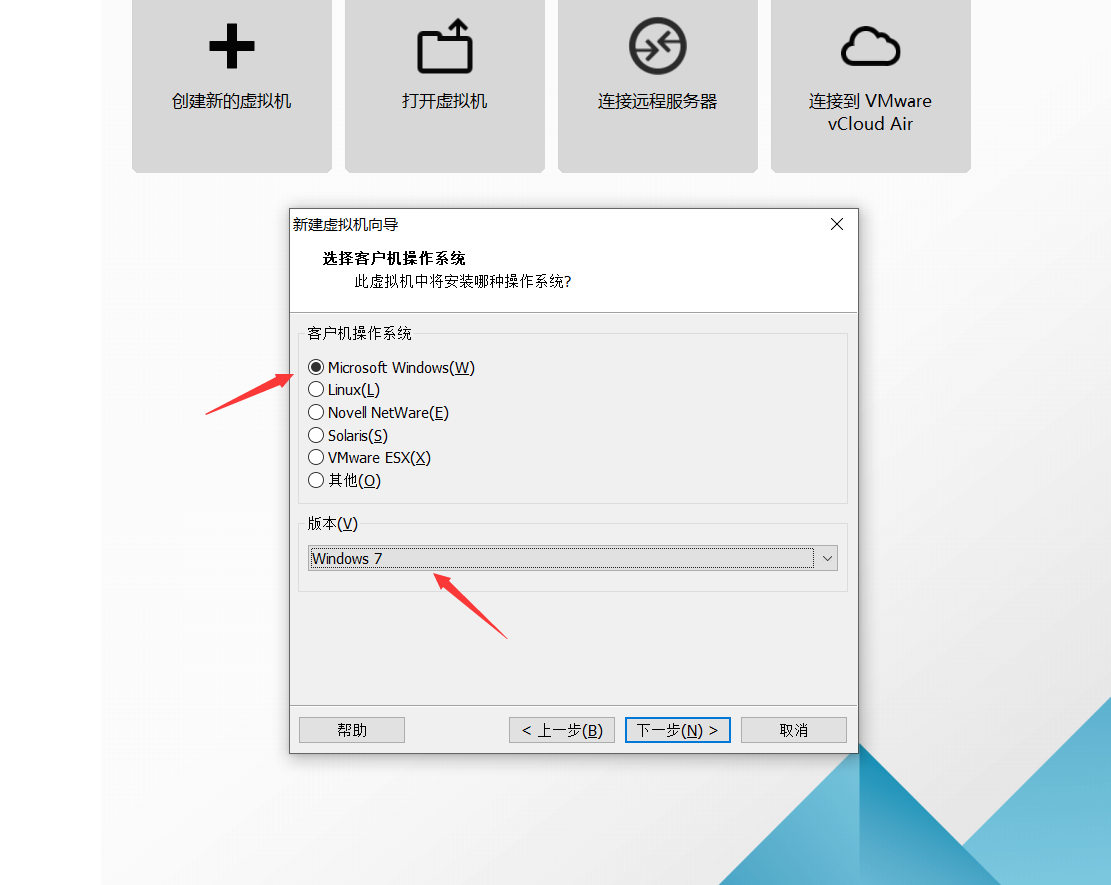Click the 创建新的虚拟机 tile label

232,101
